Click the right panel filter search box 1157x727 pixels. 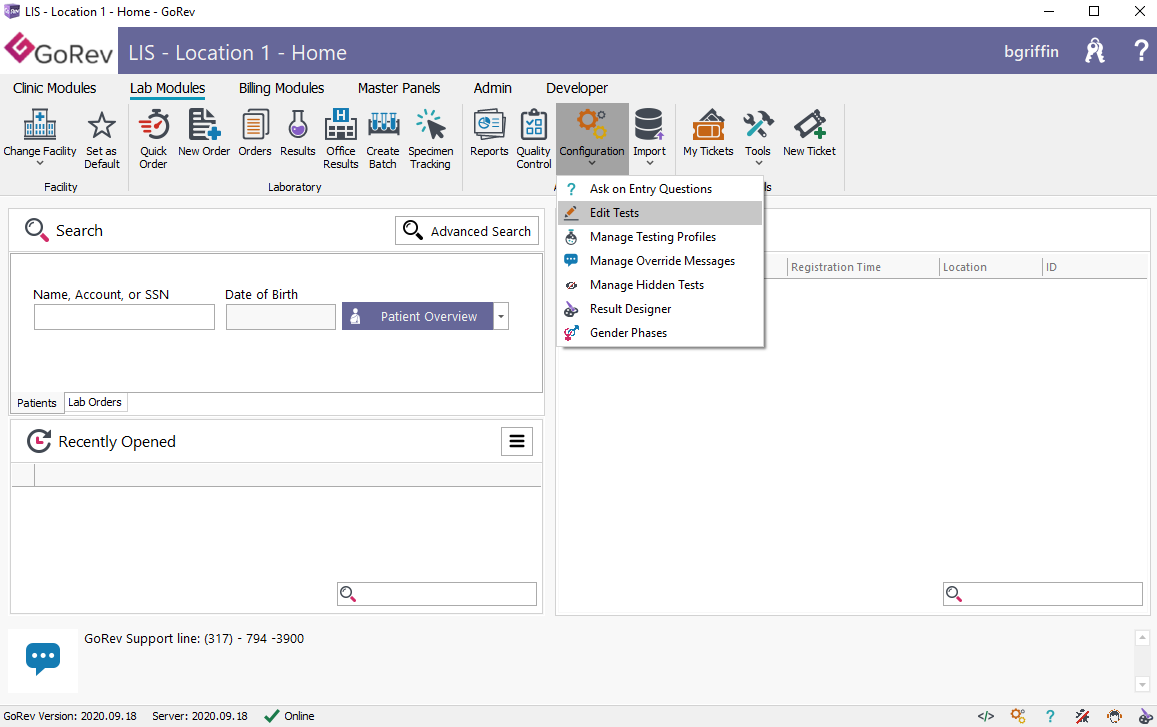1043,594
